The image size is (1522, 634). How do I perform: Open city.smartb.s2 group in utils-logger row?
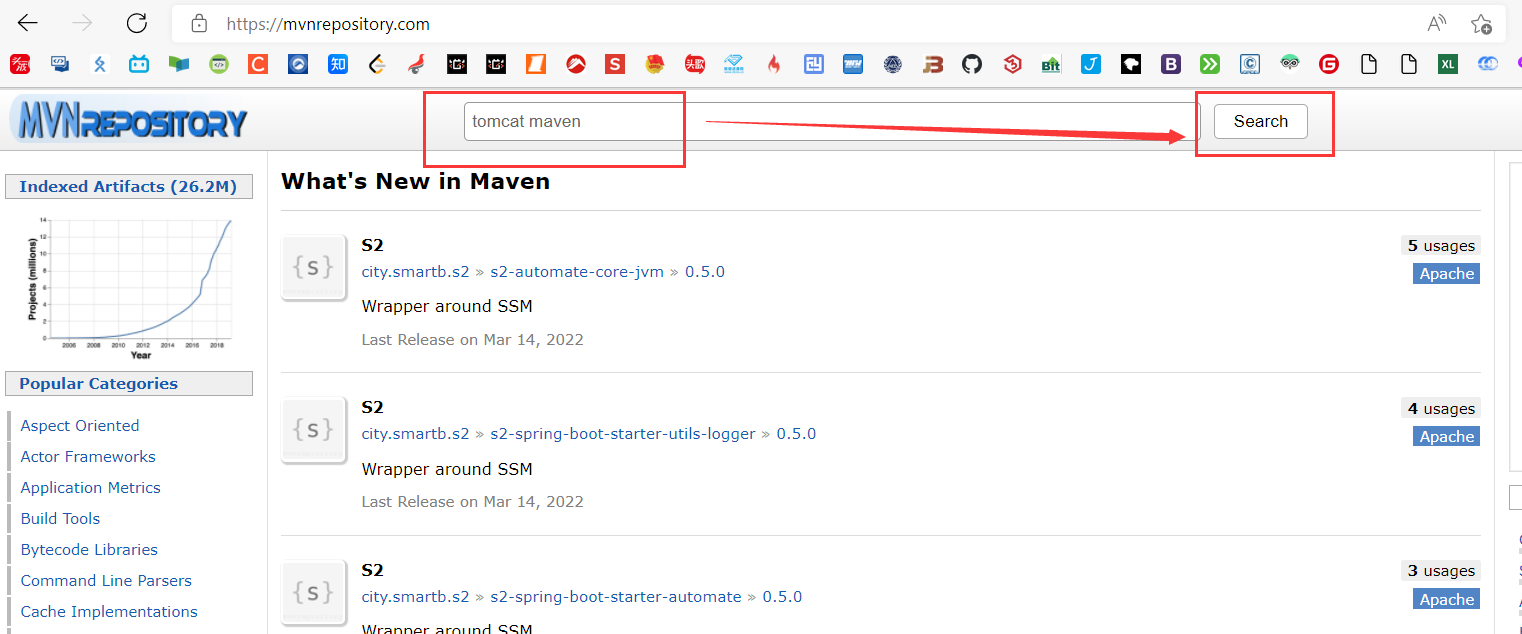pyautogui.click(x=415, y=434)
